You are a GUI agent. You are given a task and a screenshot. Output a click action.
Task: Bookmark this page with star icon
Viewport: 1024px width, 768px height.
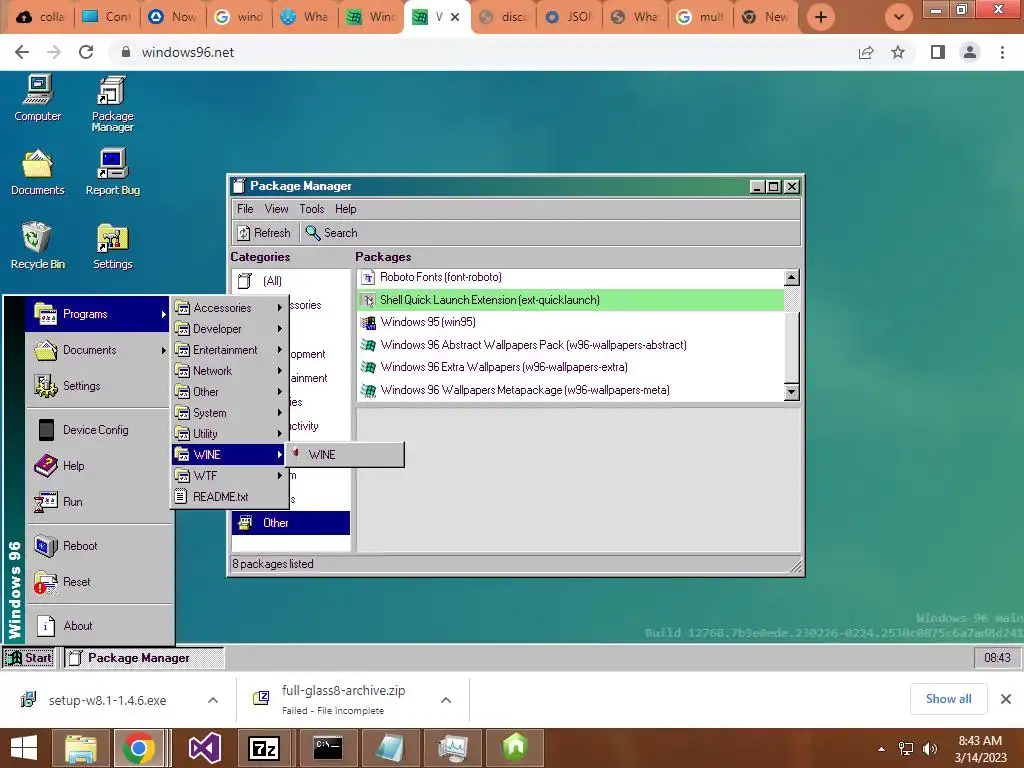click(x=898, y=52)
